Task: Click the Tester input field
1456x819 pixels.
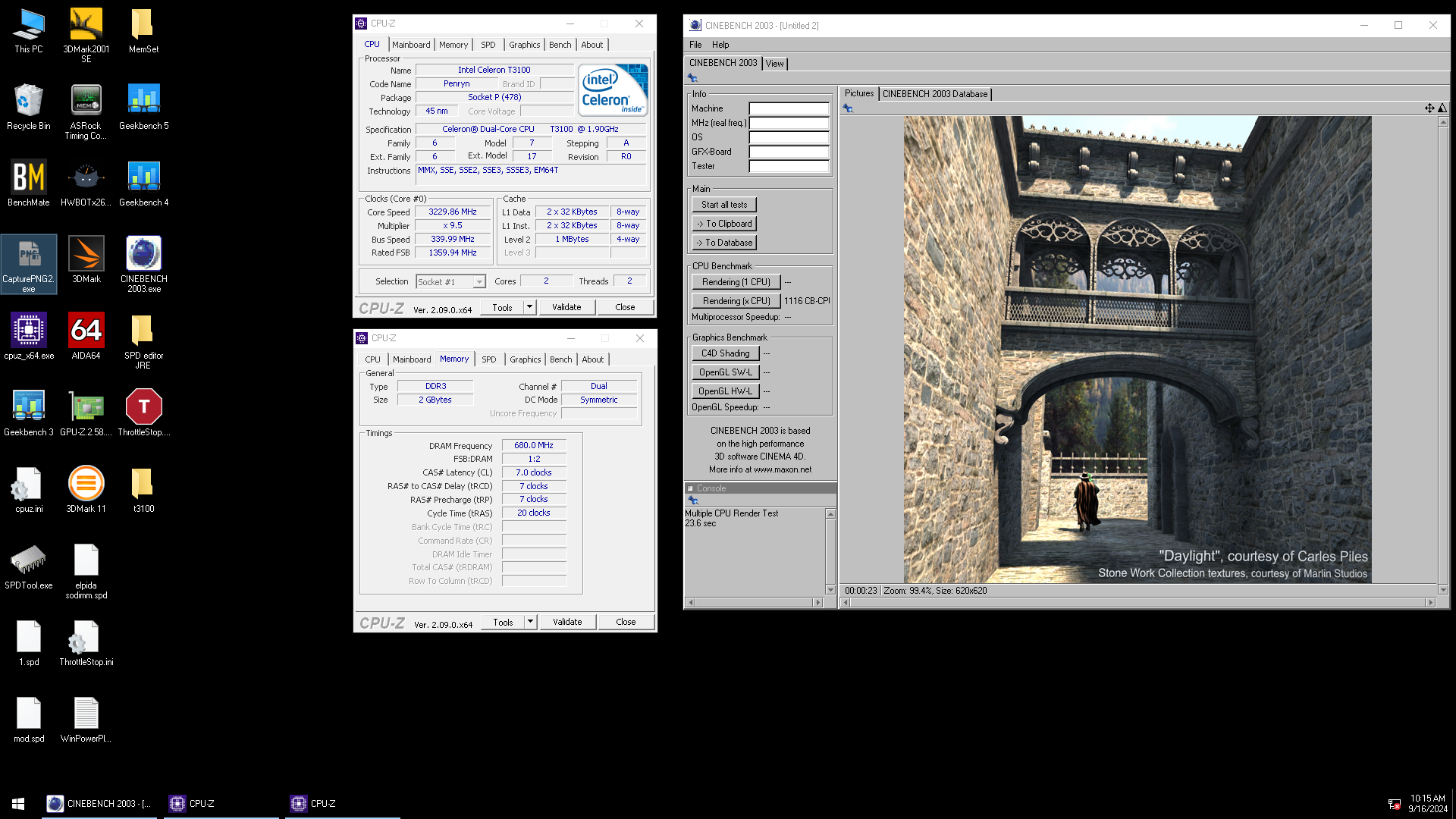Action: coord(789,166)
